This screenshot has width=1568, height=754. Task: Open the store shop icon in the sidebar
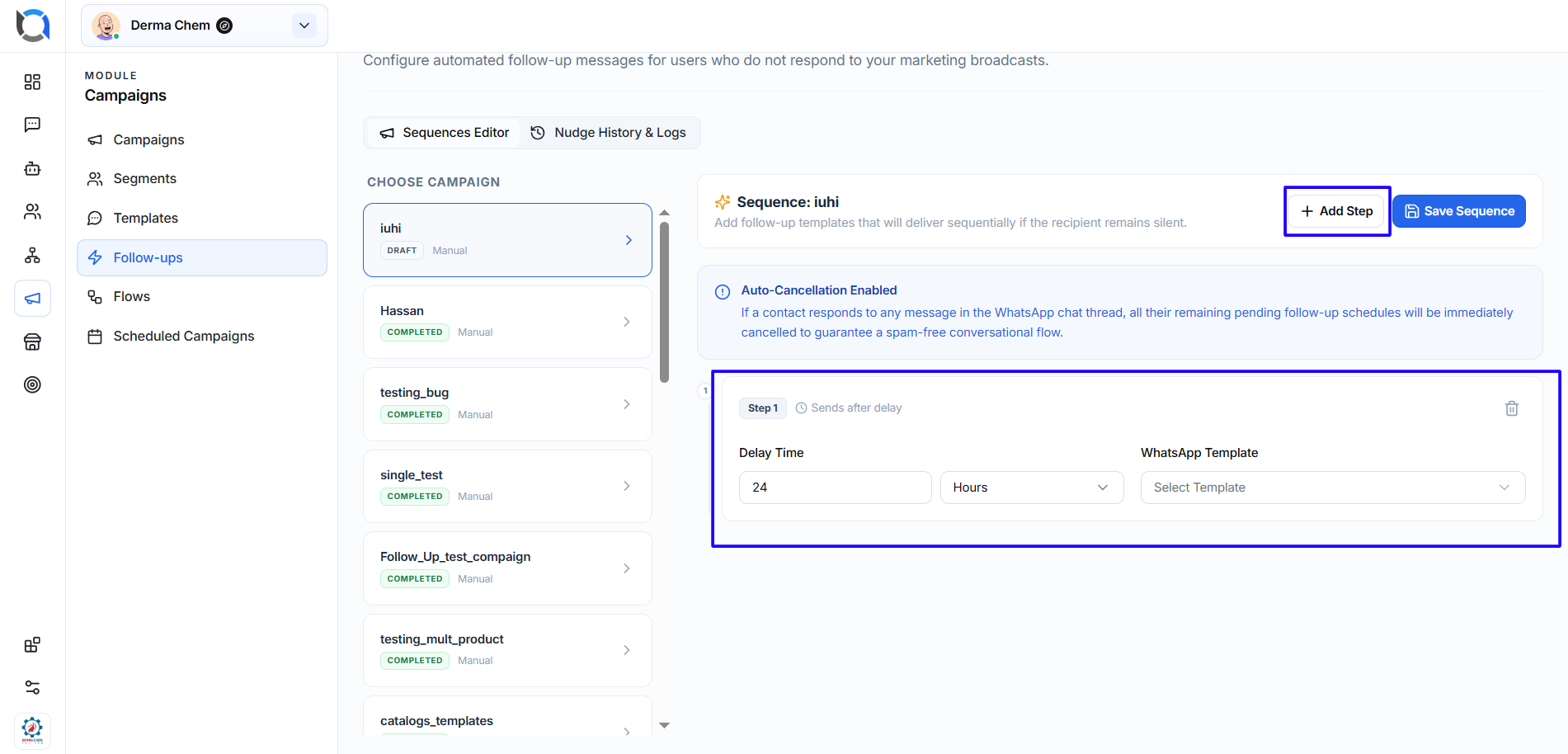(x=32, y=342)
